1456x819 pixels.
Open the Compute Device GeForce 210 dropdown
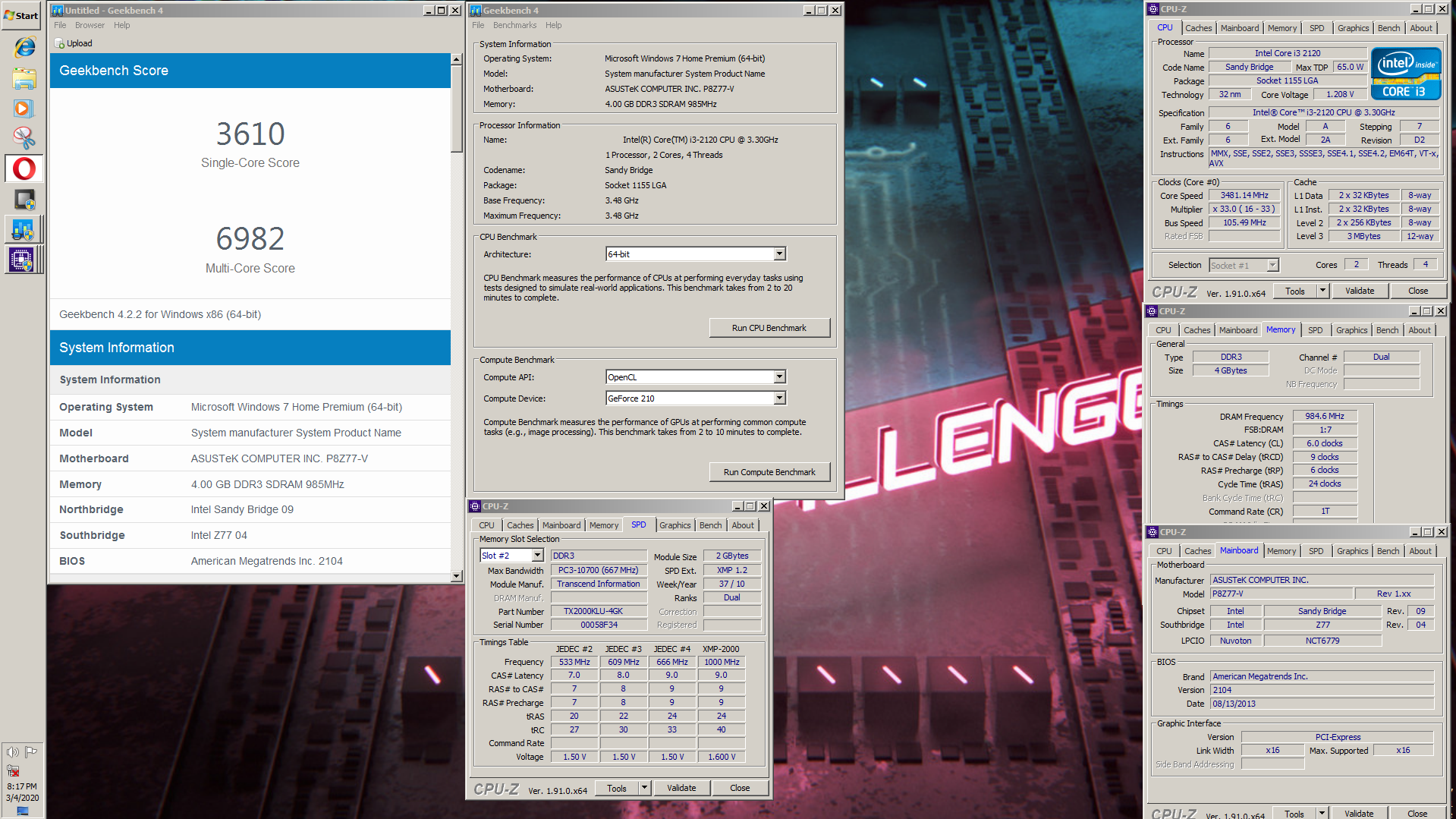coord(779,398)
